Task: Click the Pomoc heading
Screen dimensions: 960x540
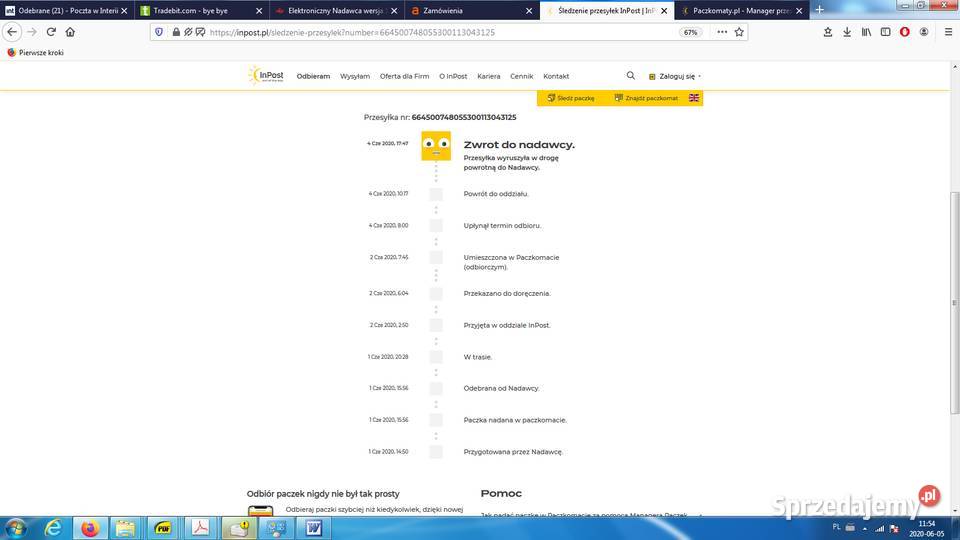Action: coord(501,493)
